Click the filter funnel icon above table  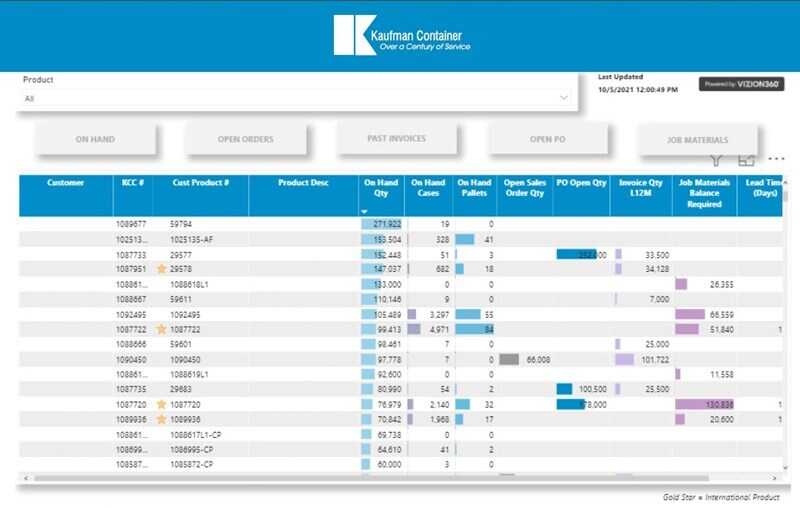[x=717, y=160]
